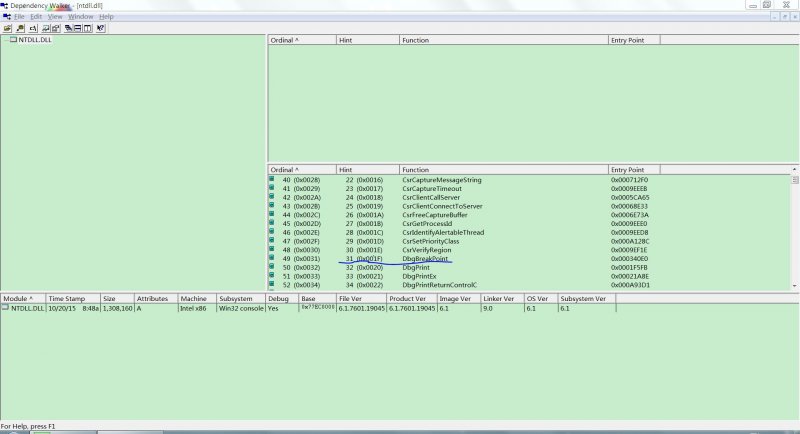This screenshot has height=434, width=800.
Task: Click the export list scrollbar thumb
Action: point(795,180)
